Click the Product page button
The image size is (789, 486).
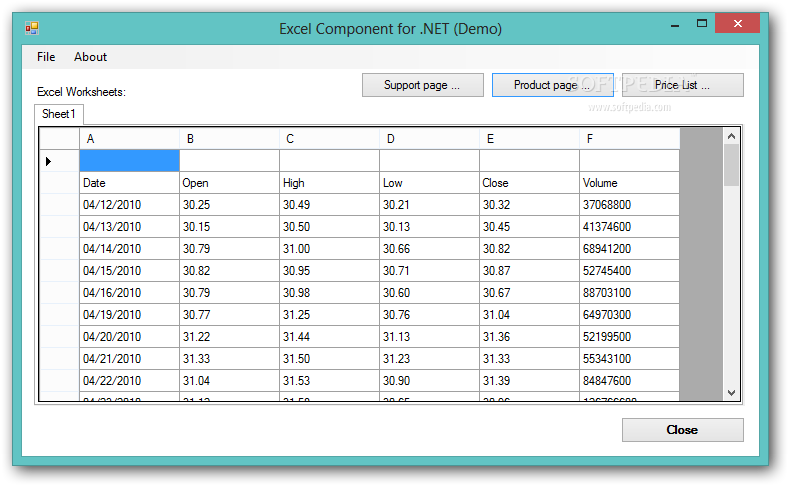point(553,85)
